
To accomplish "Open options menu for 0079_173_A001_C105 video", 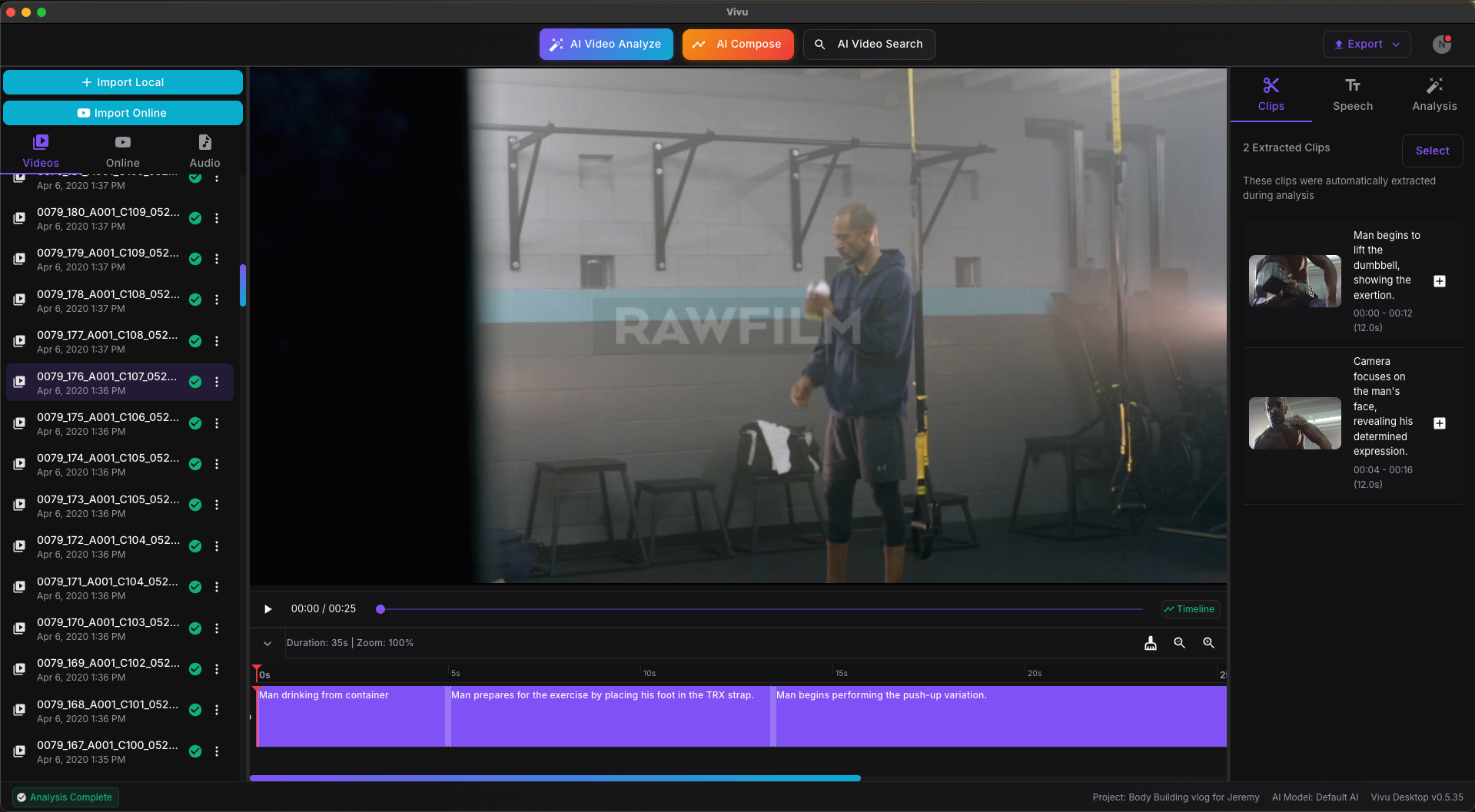I will click(x=217, y=505).
